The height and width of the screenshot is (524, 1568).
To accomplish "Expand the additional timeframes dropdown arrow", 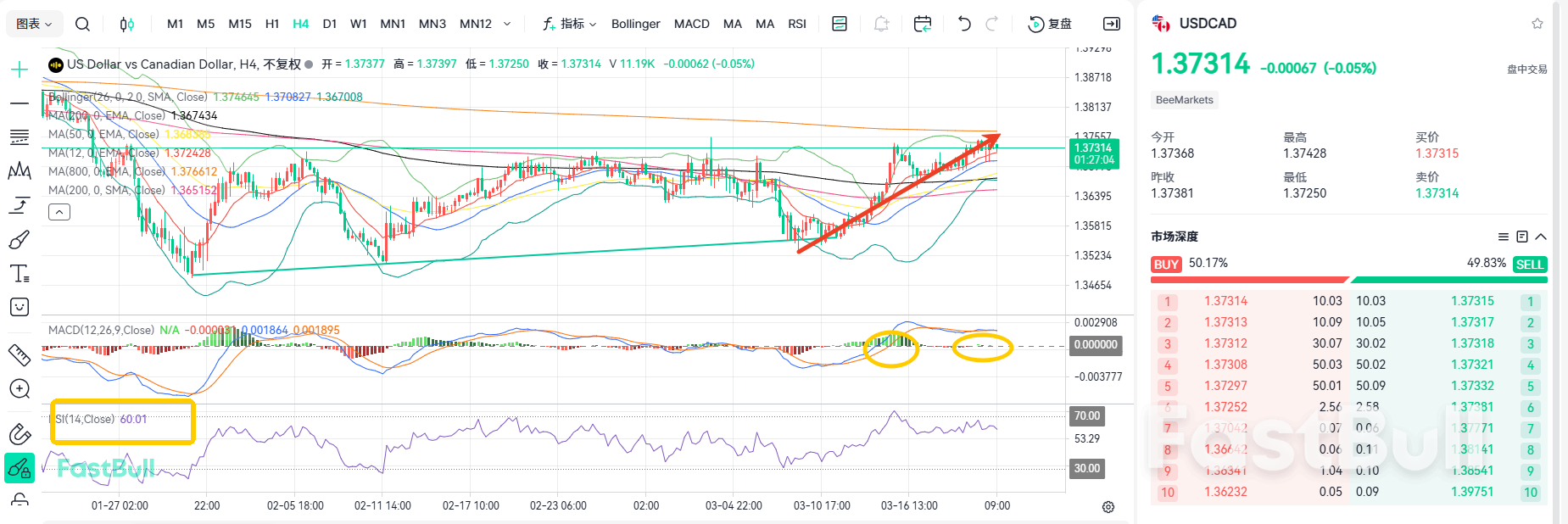I will click(507, 24).
